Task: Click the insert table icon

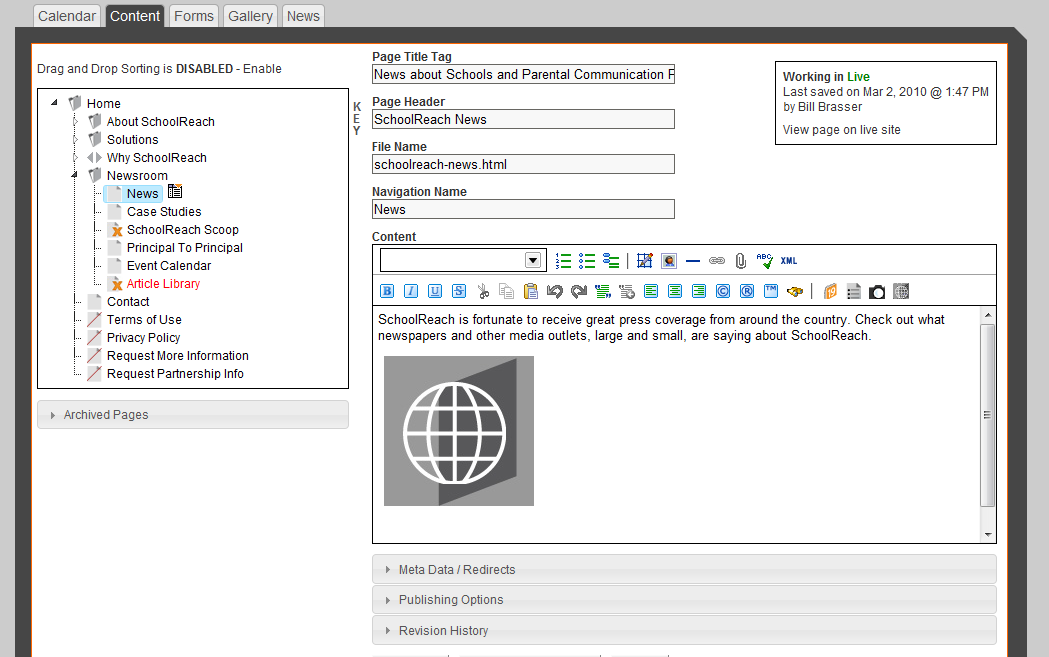Action: [x=645, y=261]
